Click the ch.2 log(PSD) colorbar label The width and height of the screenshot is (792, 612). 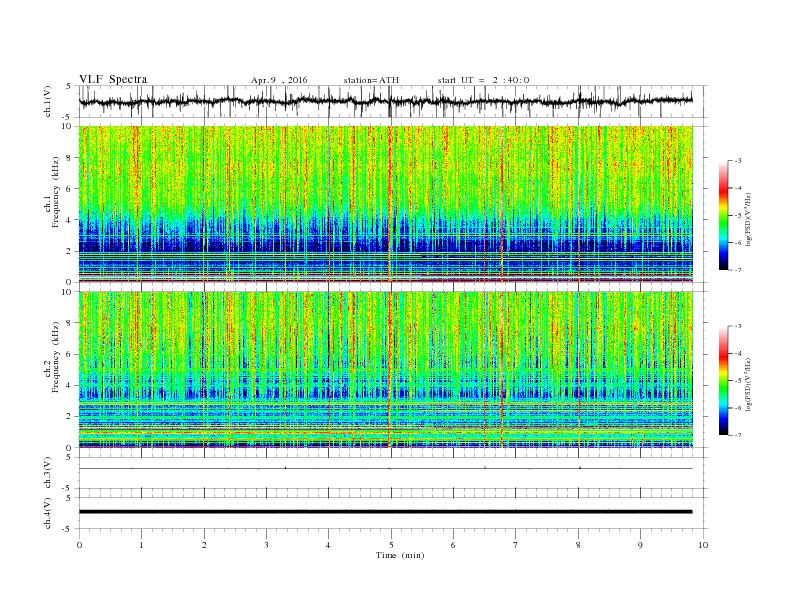748,384
